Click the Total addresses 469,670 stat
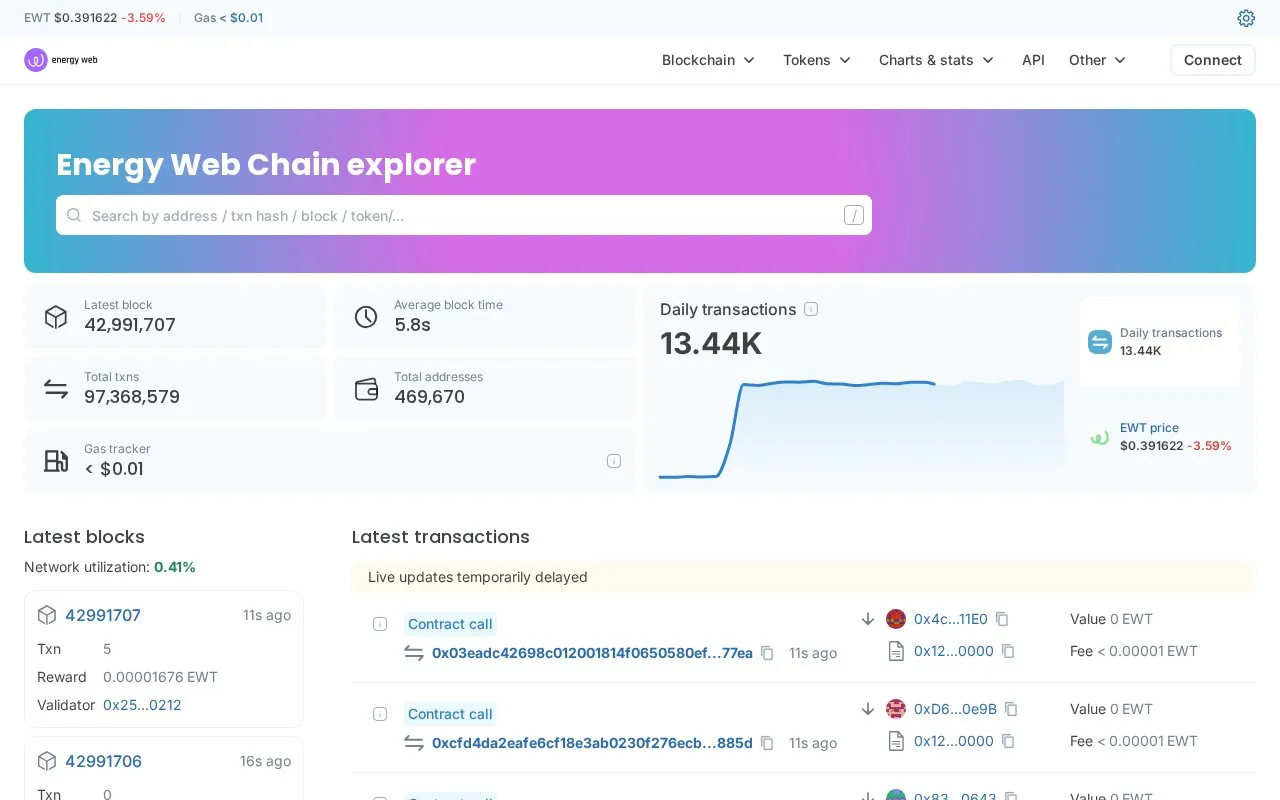 coord(485,389)
